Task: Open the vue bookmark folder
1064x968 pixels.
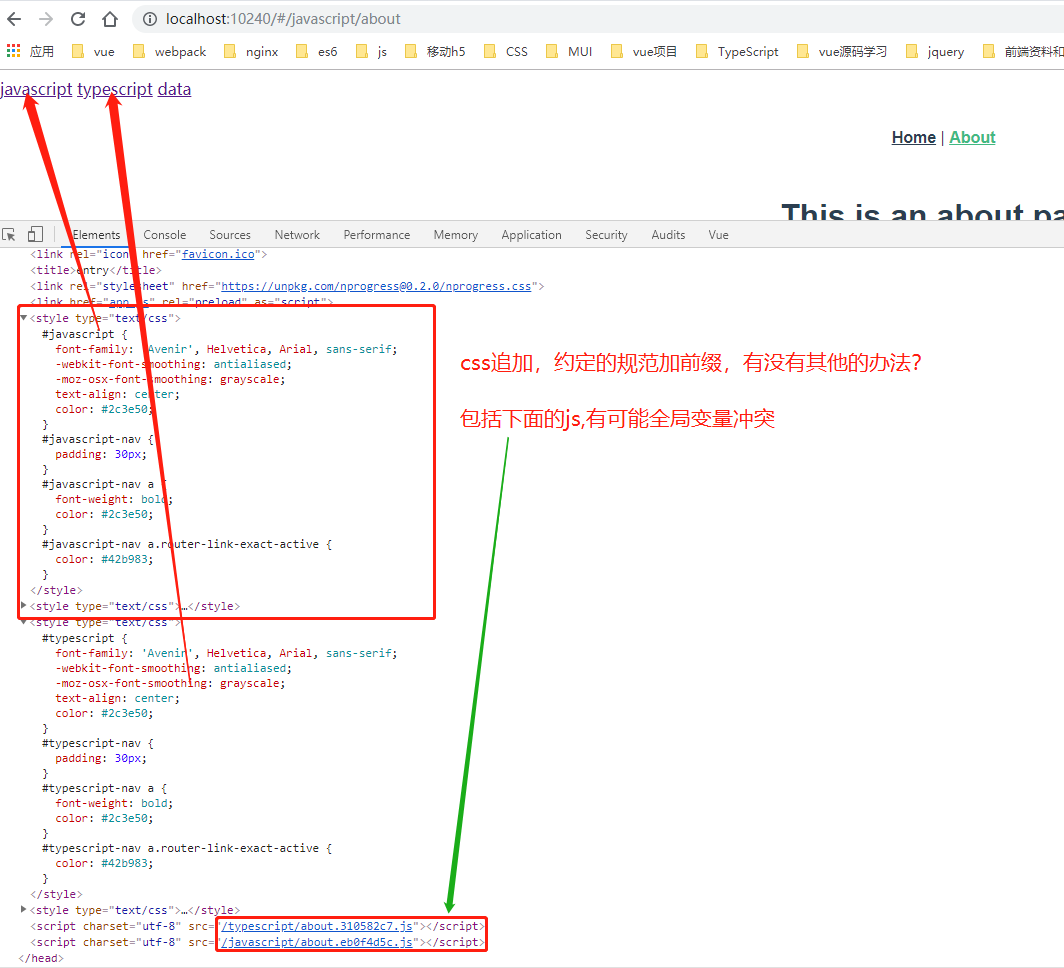Action: (x=94, y=52)
